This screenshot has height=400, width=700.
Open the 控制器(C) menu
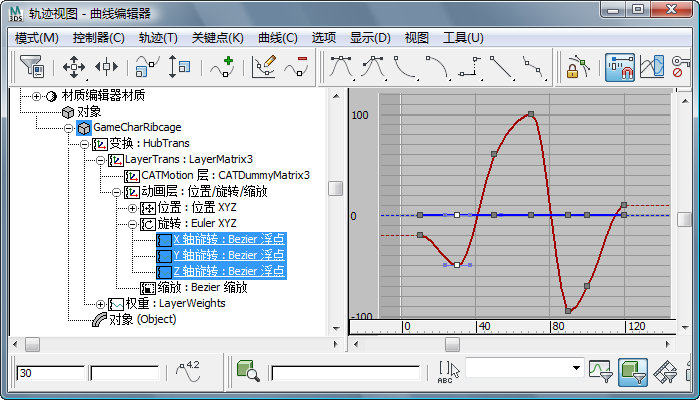(99, 38)
